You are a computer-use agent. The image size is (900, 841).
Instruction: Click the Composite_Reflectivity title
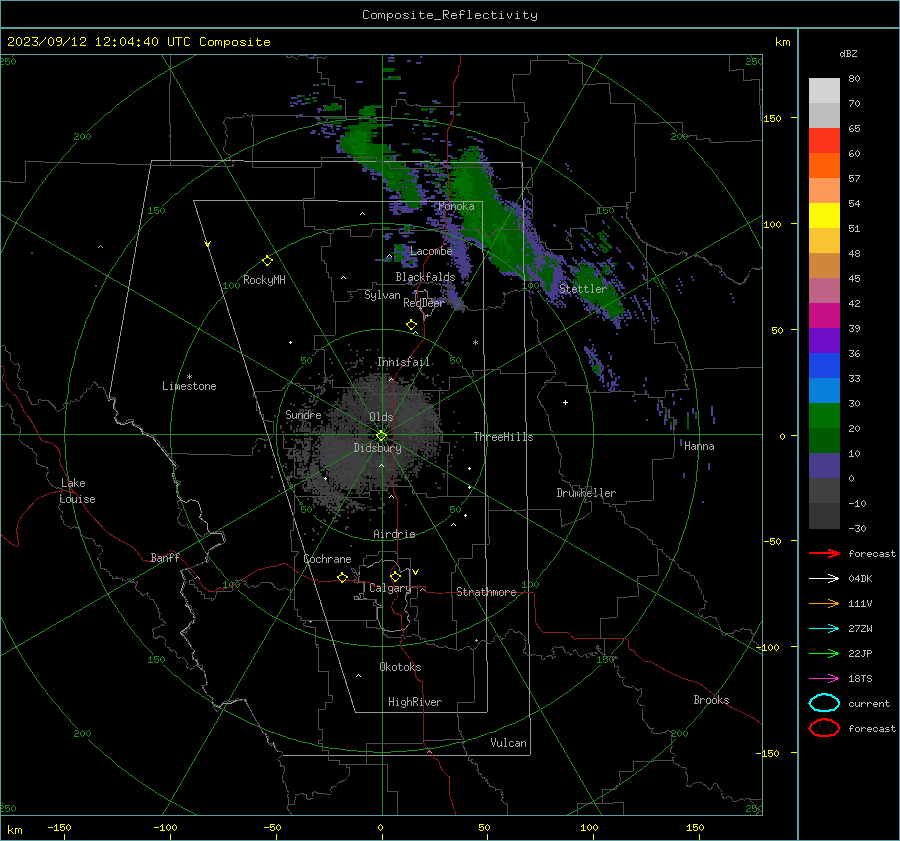[x=450, y=15]
